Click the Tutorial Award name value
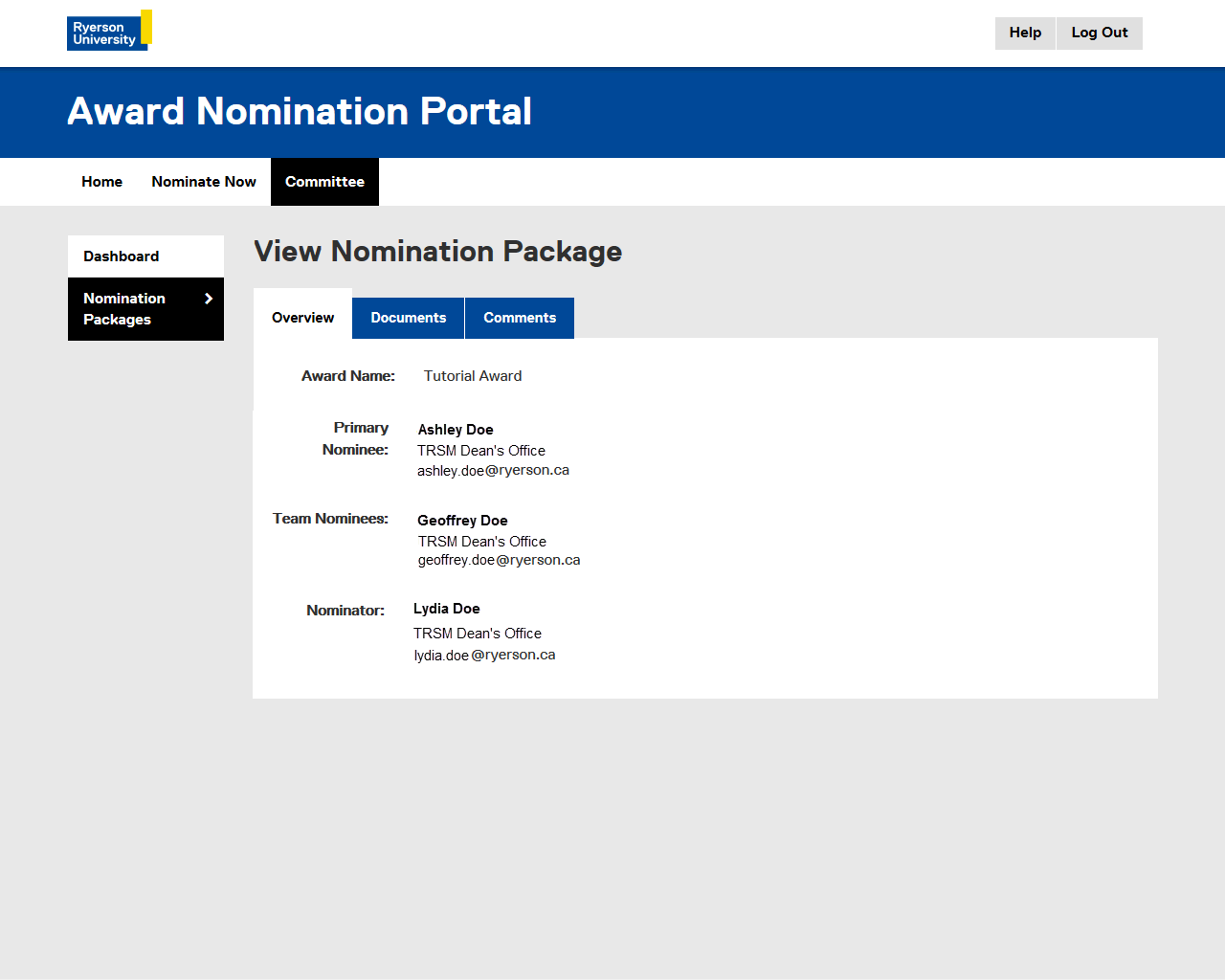1225x980 pixels. [x=473, y=376]
